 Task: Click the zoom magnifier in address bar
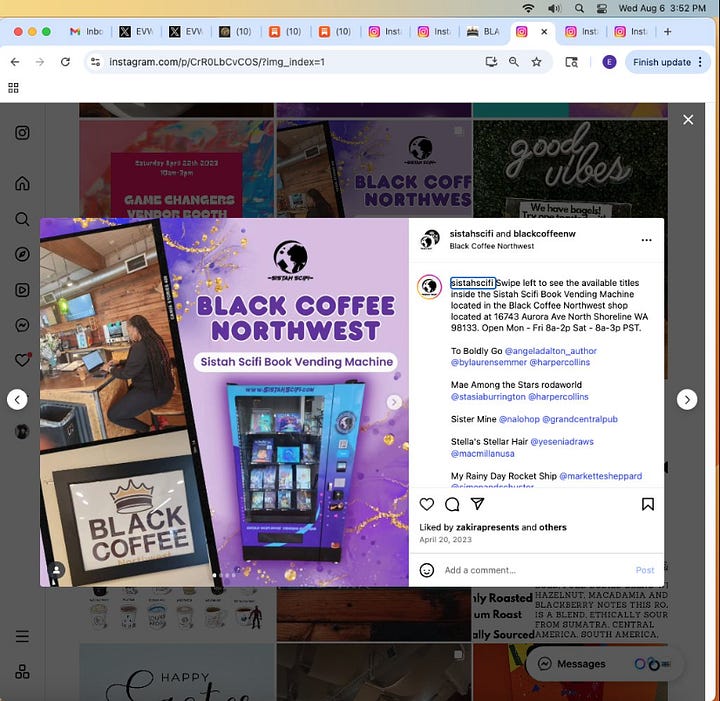pos(514,62)
